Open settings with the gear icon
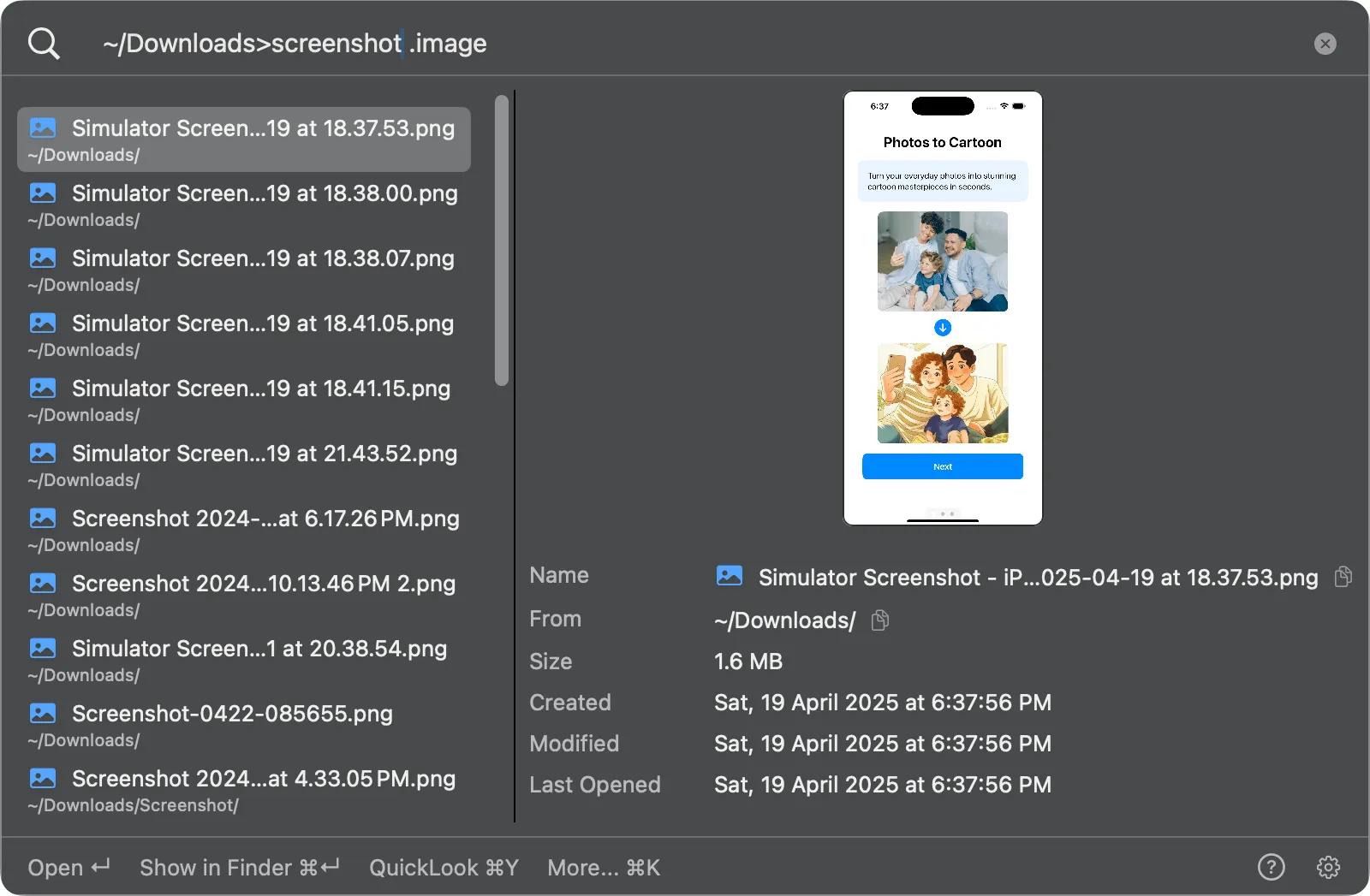Image resolution: width=1370 pixels, height=896 pixels. pos(1326,867)
